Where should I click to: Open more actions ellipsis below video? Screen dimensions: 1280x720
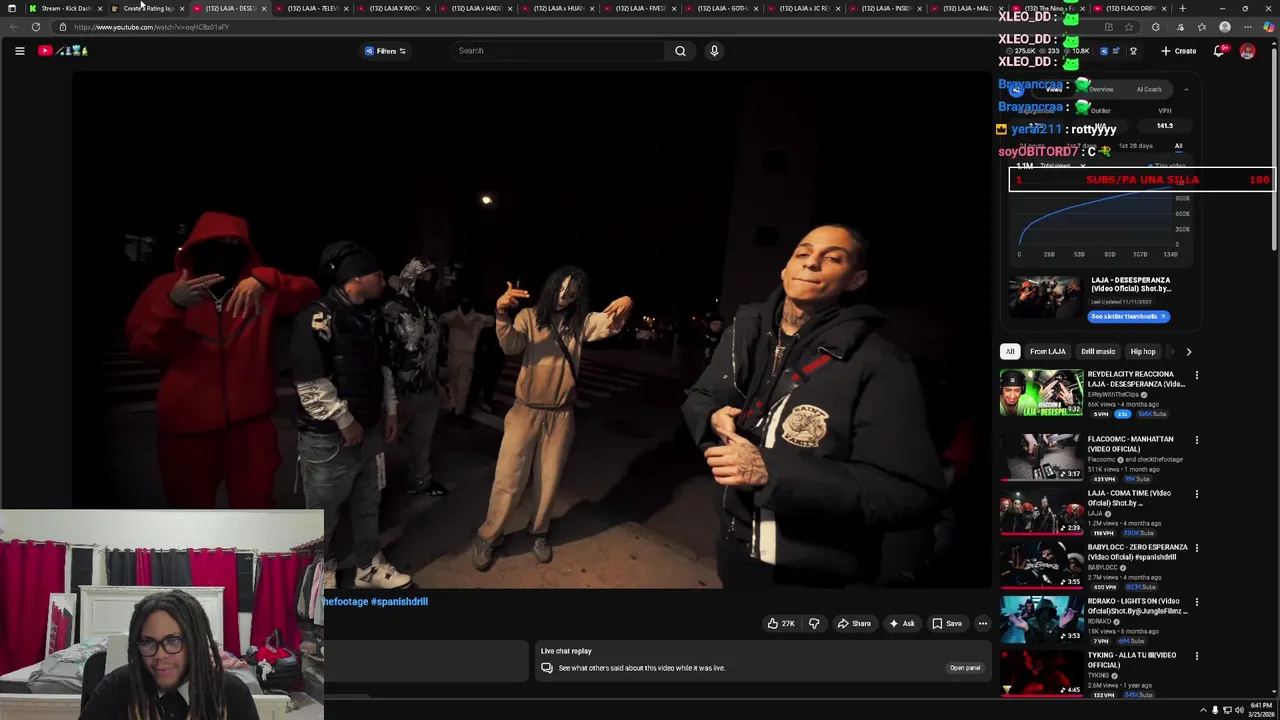pyautogui.click(x=983, y=624)
